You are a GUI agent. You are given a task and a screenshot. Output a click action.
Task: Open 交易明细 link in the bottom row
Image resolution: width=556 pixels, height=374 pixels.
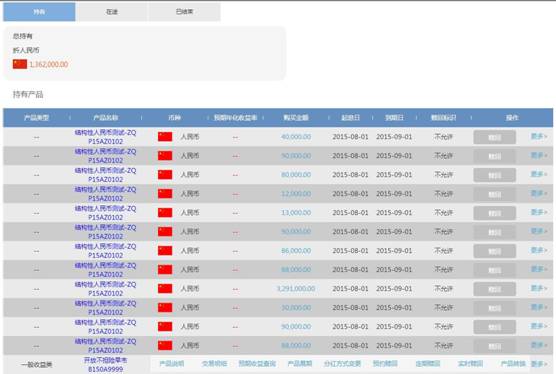tap(214, 364)
